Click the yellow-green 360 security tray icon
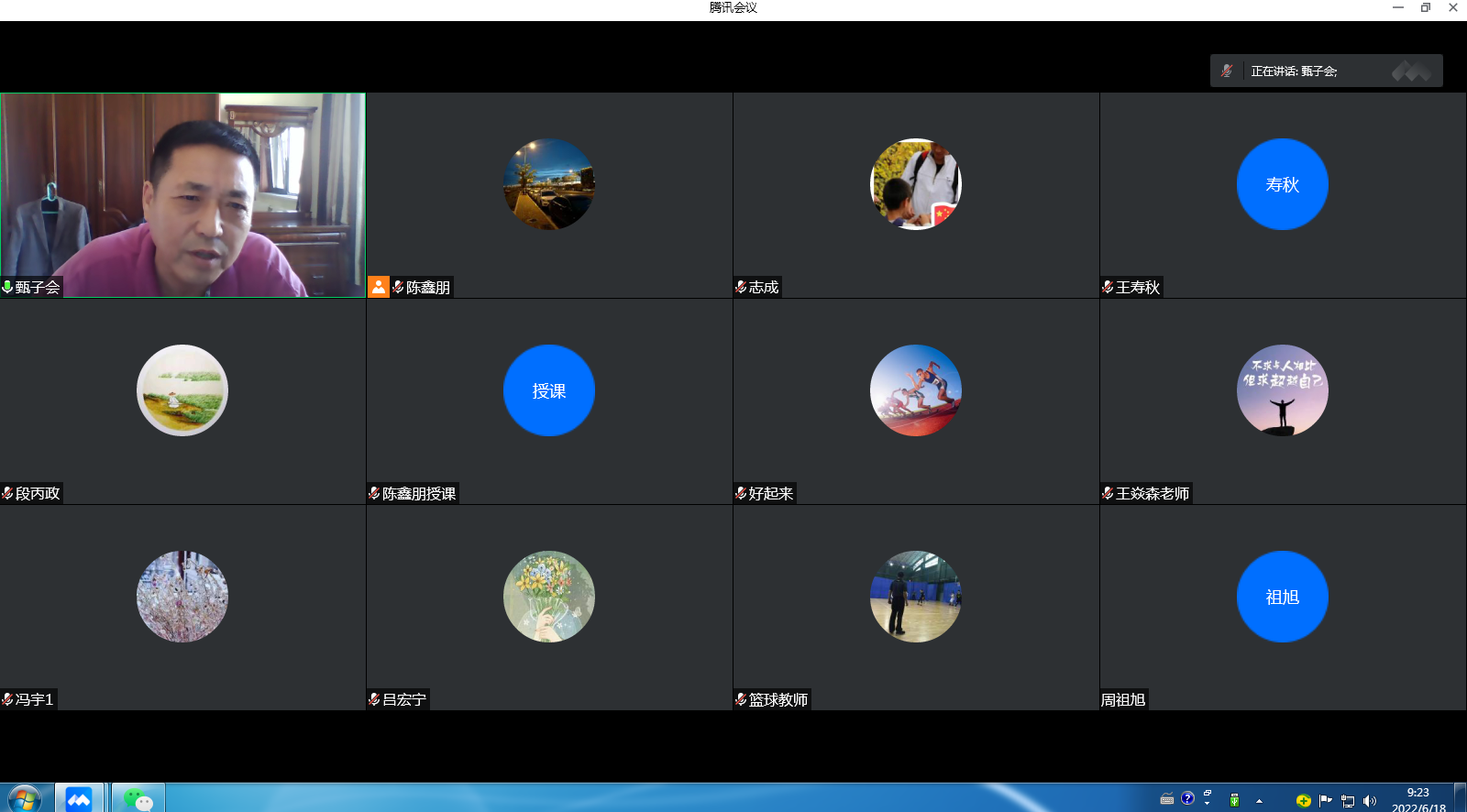This screenshot has height=812, width=1467. [x=1303, y=800]
